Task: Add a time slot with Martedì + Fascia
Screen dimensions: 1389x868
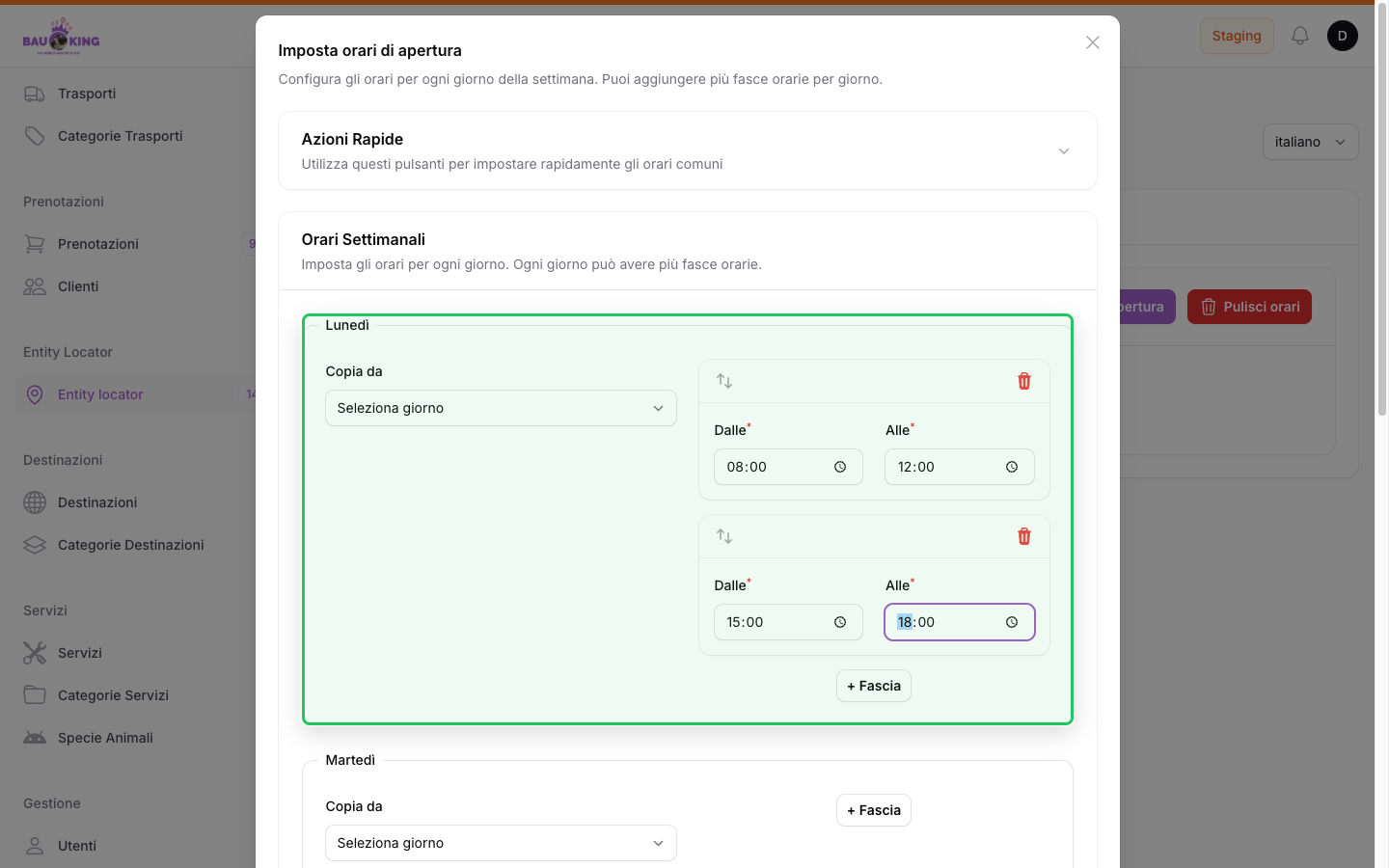Action: [x=874, y=810]
